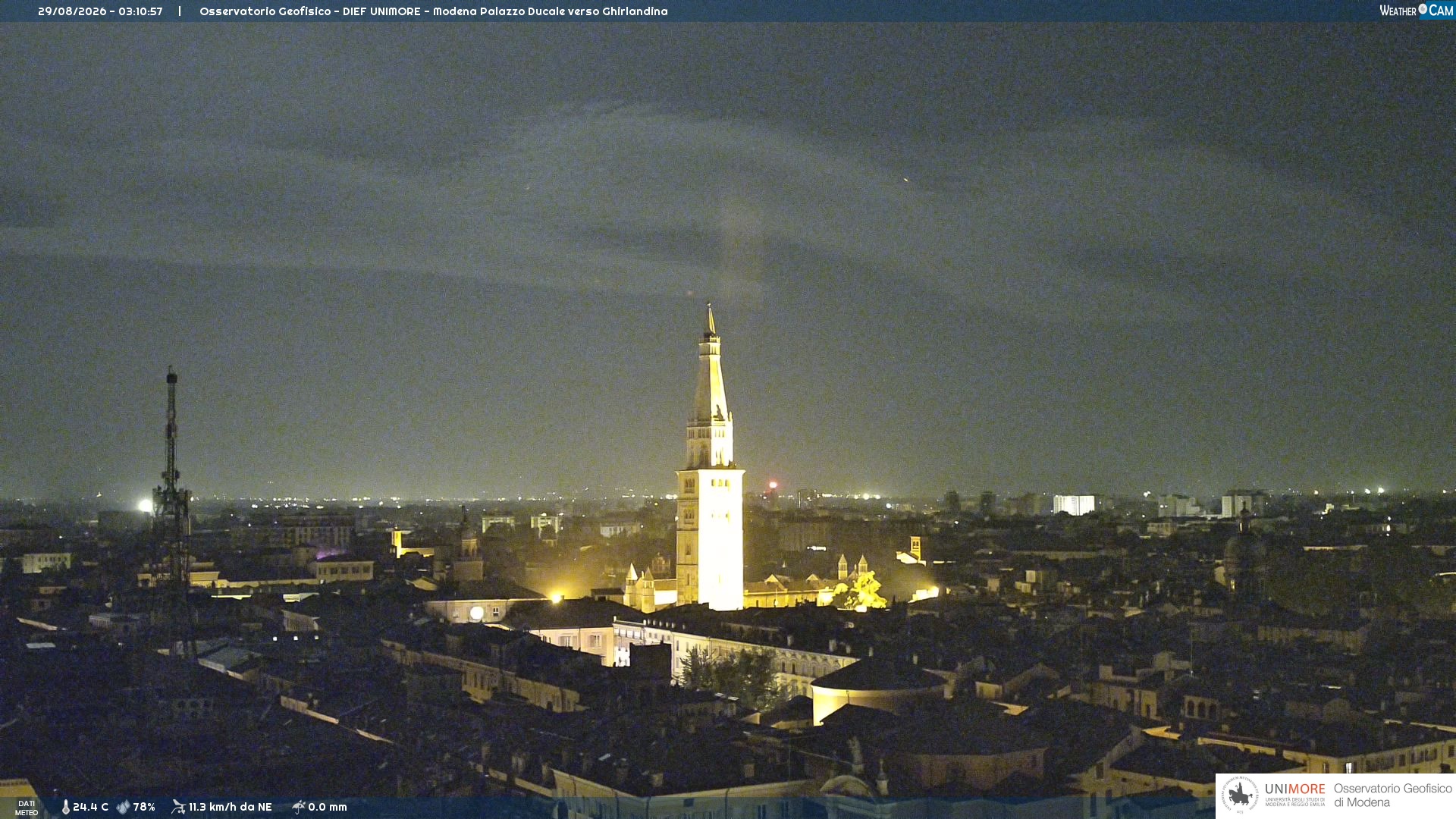Click the 11.3 km/h da NE wind reading
The width and height of the screenshot is (1456, 819).
point(230,807)
